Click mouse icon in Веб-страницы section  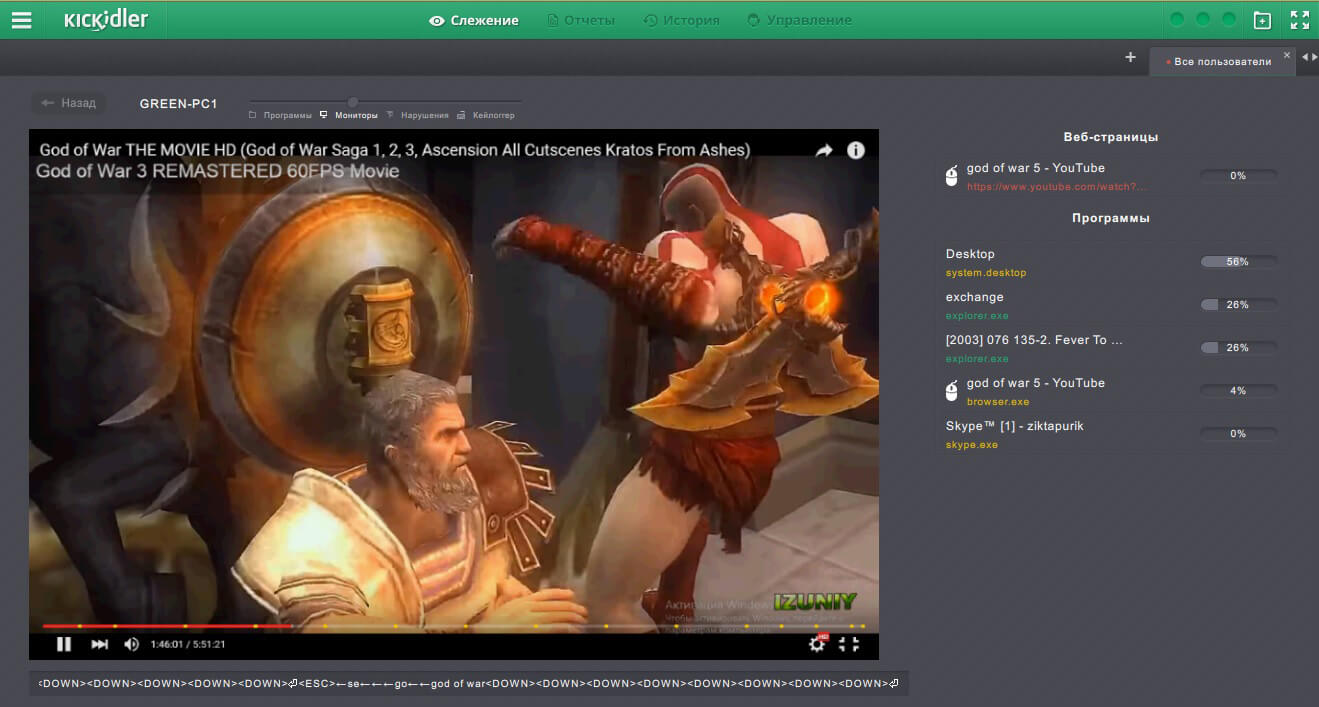coord(952,176)
